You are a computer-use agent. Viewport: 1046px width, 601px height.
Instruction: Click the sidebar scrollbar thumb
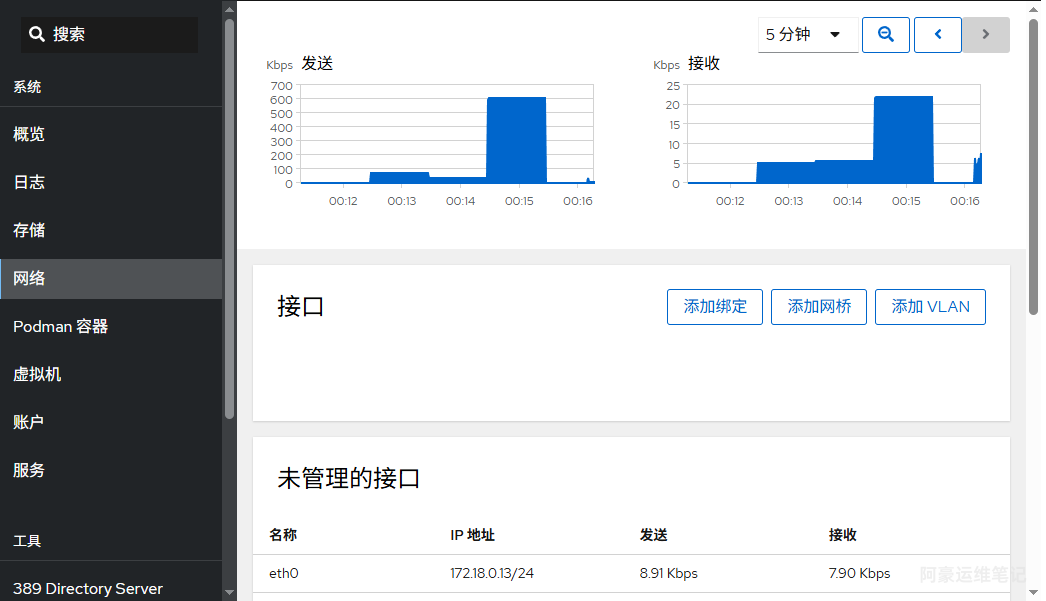[x=229, y=219]
